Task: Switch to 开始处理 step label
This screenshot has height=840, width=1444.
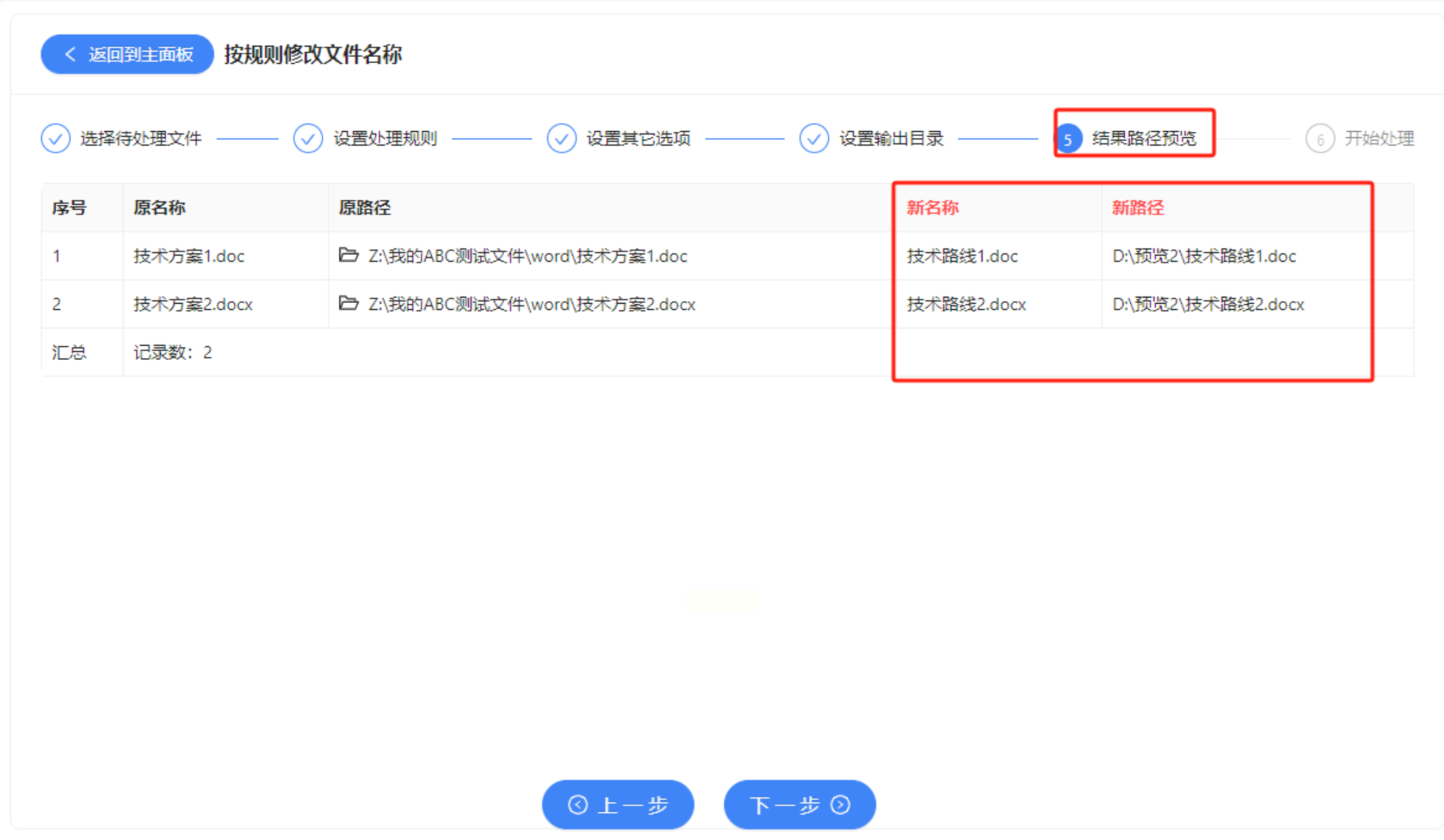Action: 1379,138
